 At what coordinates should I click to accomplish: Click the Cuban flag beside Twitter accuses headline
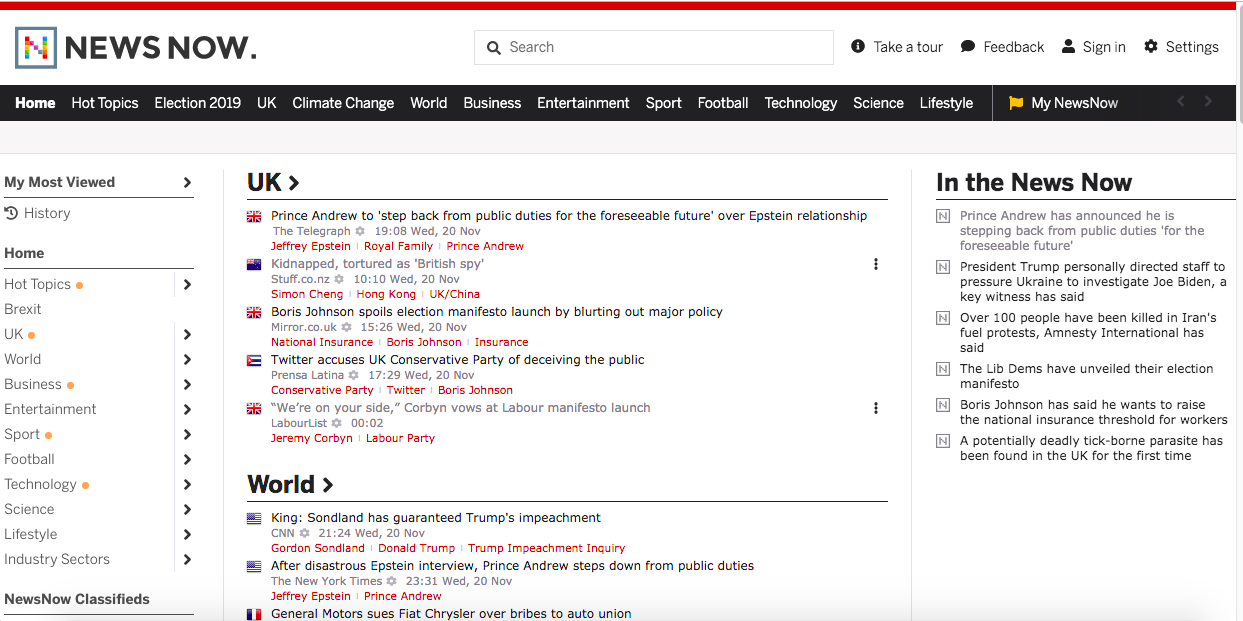[x=254, y=360]
